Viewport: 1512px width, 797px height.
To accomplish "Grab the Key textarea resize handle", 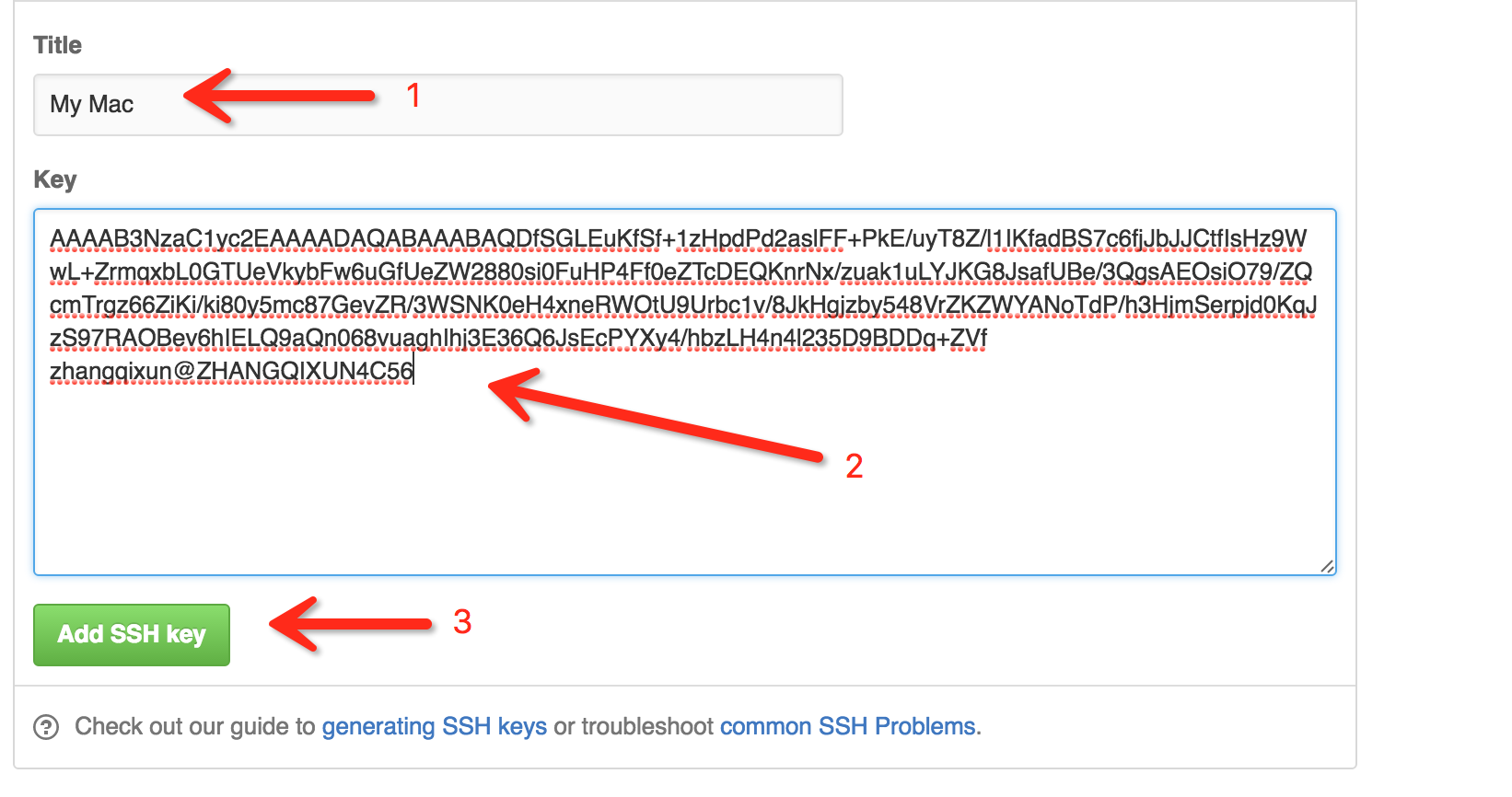I will (x=1327, y=566).
